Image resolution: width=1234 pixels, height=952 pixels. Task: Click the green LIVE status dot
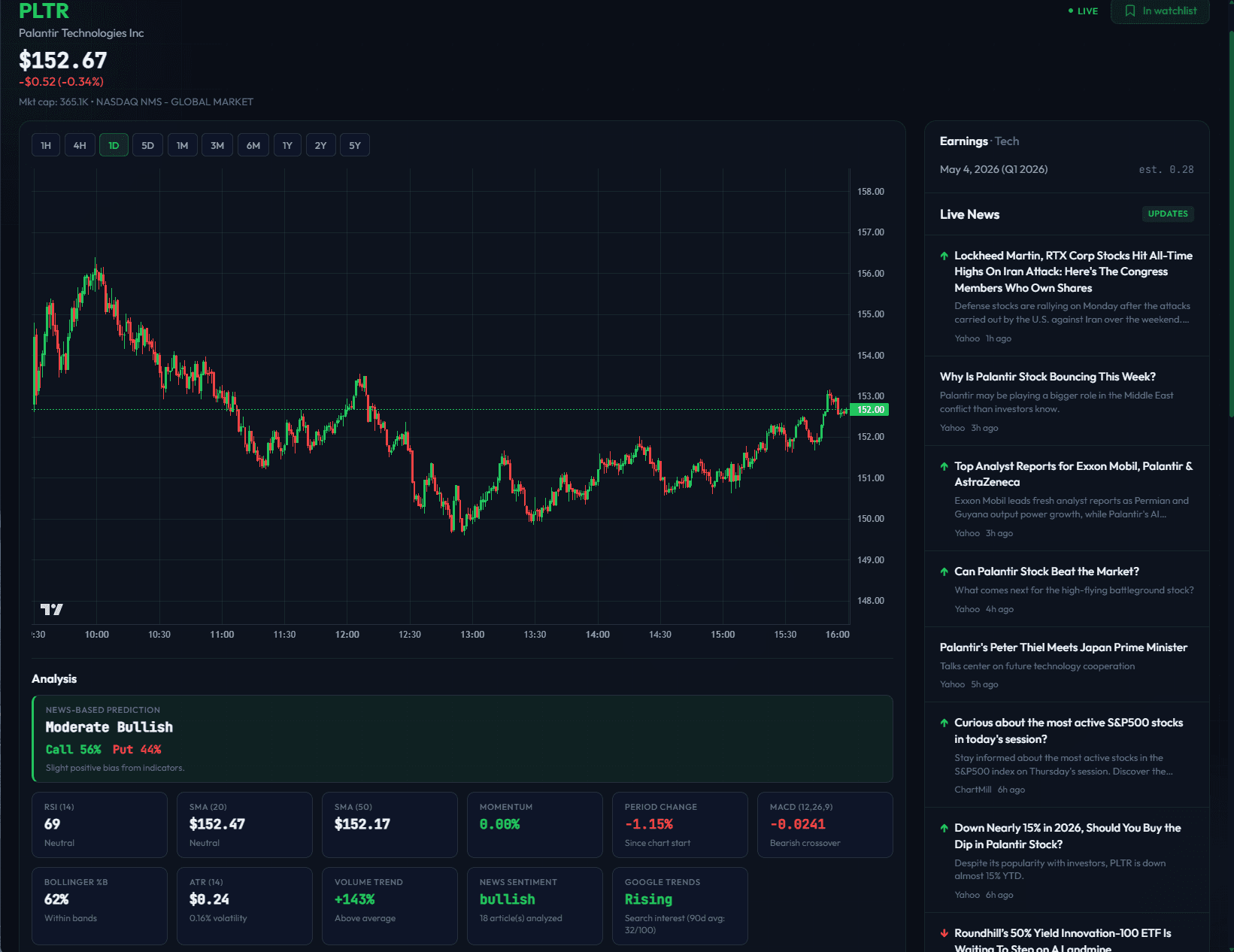[x=1069, y=11]
